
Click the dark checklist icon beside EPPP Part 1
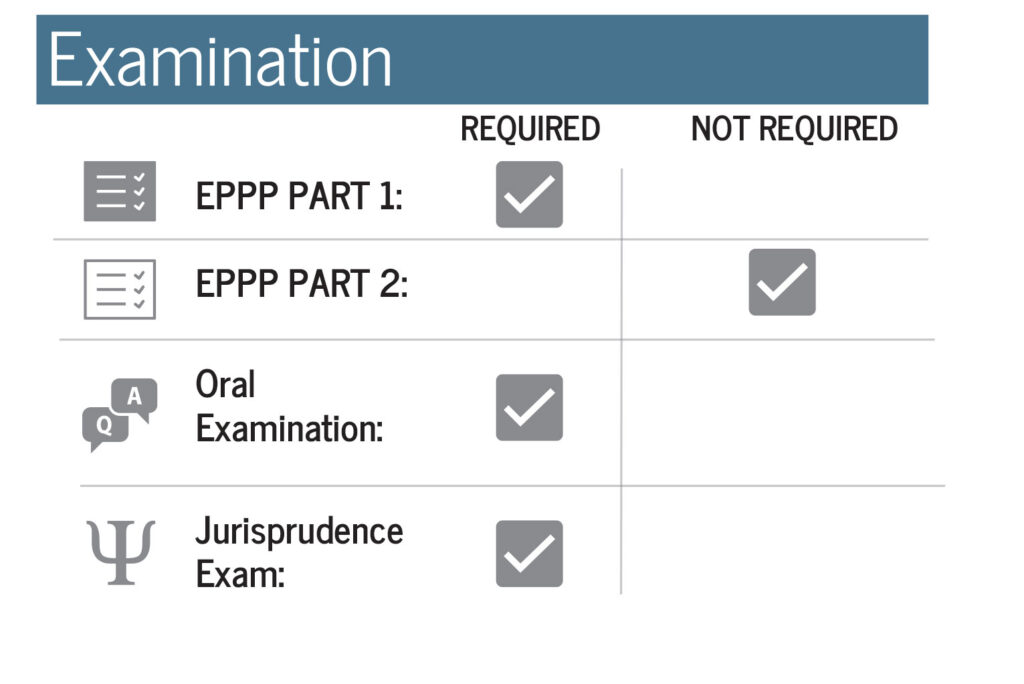(x=120, y=191)
